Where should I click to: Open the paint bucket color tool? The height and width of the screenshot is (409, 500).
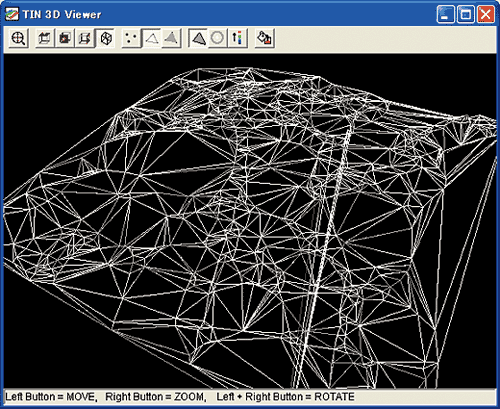[265, 38]
